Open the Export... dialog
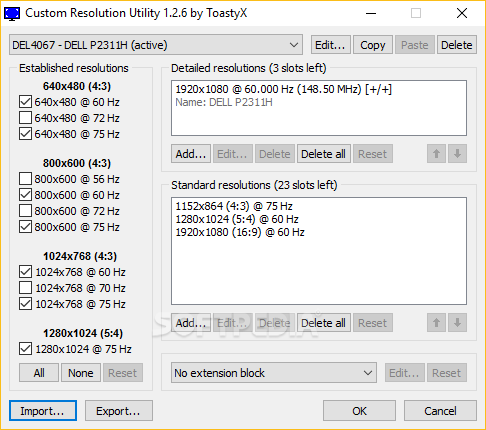This screenshot has width=486, height=430. (x=119, y=411)
